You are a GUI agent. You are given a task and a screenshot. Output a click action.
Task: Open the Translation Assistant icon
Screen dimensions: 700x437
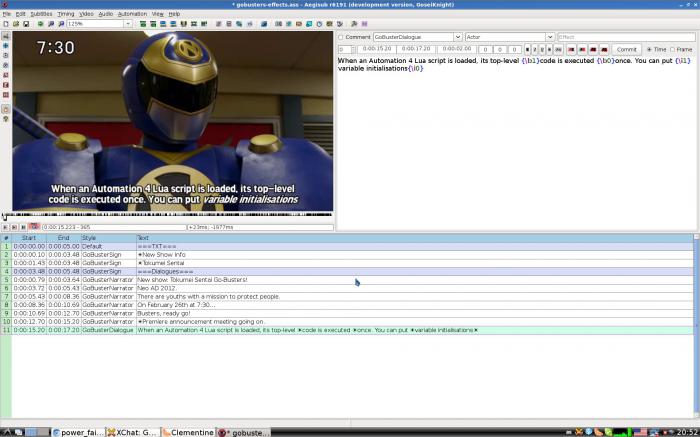299,24
